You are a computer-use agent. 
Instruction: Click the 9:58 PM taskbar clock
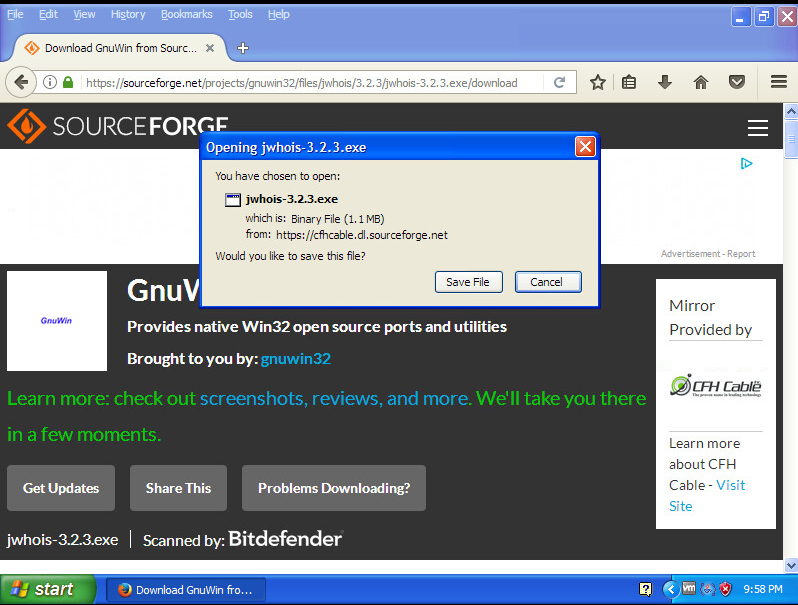click(x=763, y=589)
